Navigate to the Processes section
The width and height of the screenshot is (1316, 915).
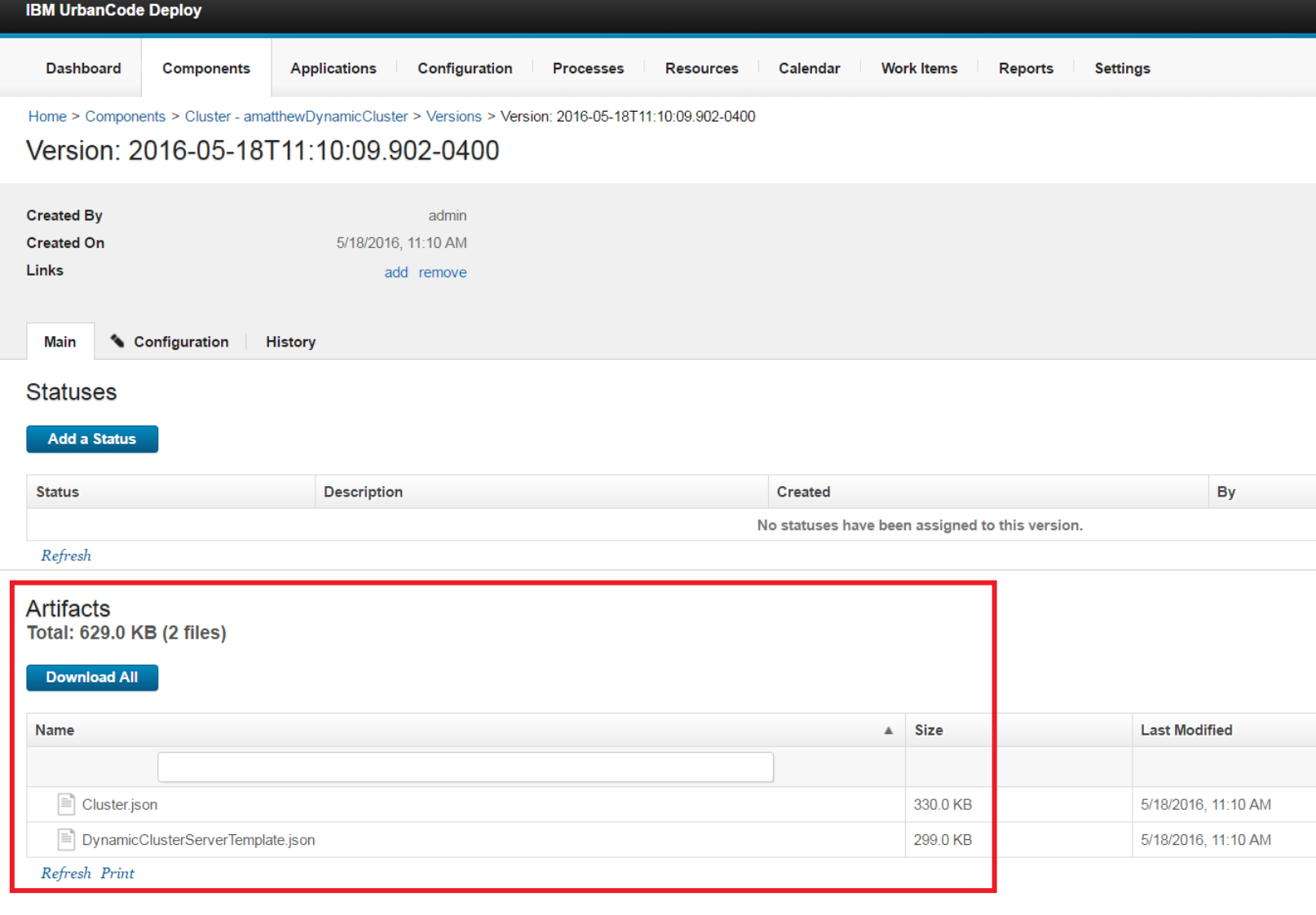click(x=588, y=69)
